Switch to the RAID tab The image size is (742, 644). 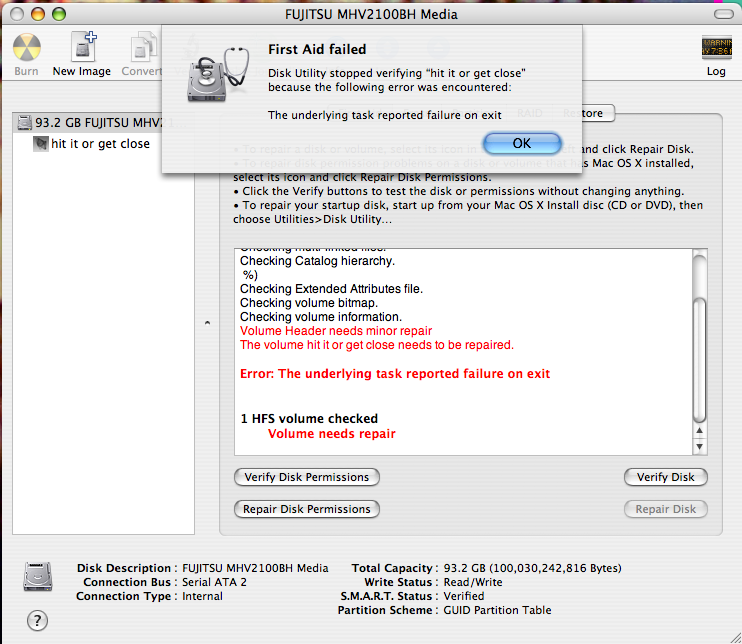click(x=530, y=113)
